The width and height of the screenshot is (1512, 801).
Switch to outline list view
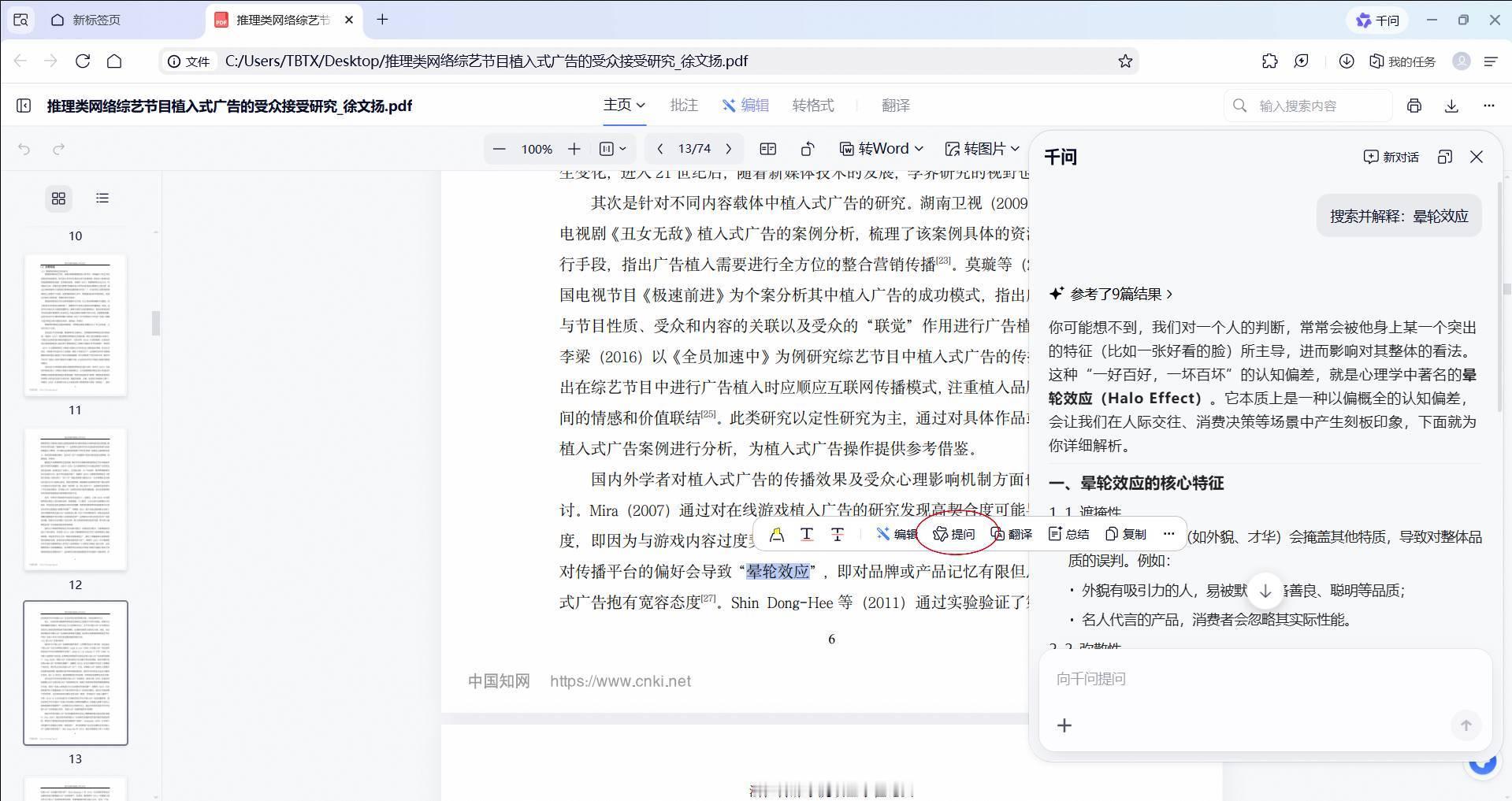coord(102,198)
